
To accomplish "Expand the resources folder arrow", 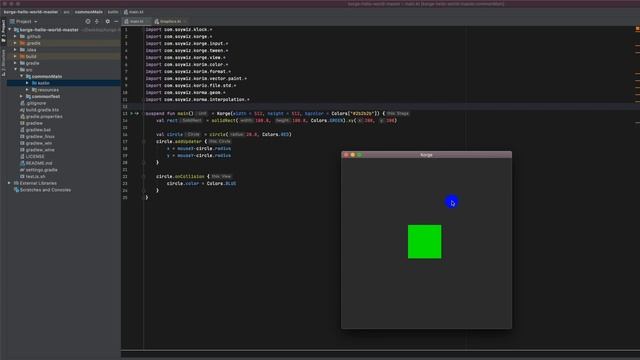I will (x=27, y=90).
